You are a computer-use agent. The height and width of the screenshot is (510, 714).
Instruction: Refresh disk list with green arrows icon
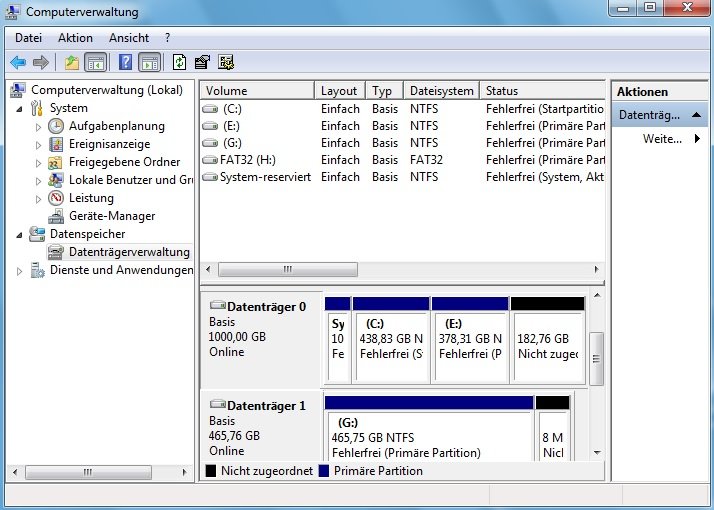(x=179, y=62)
